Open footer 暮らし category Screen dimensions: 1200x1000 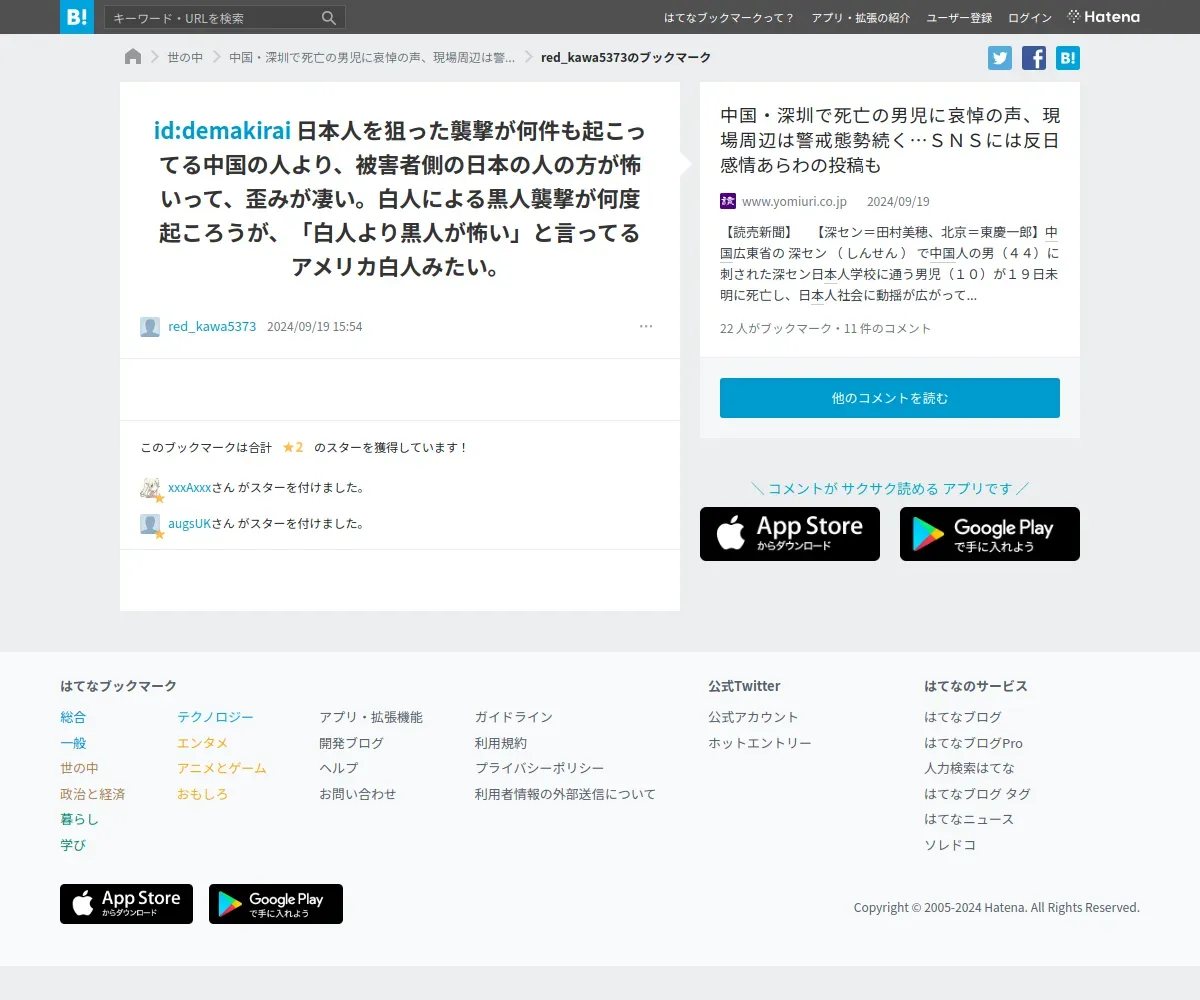[x=79, y=819]
